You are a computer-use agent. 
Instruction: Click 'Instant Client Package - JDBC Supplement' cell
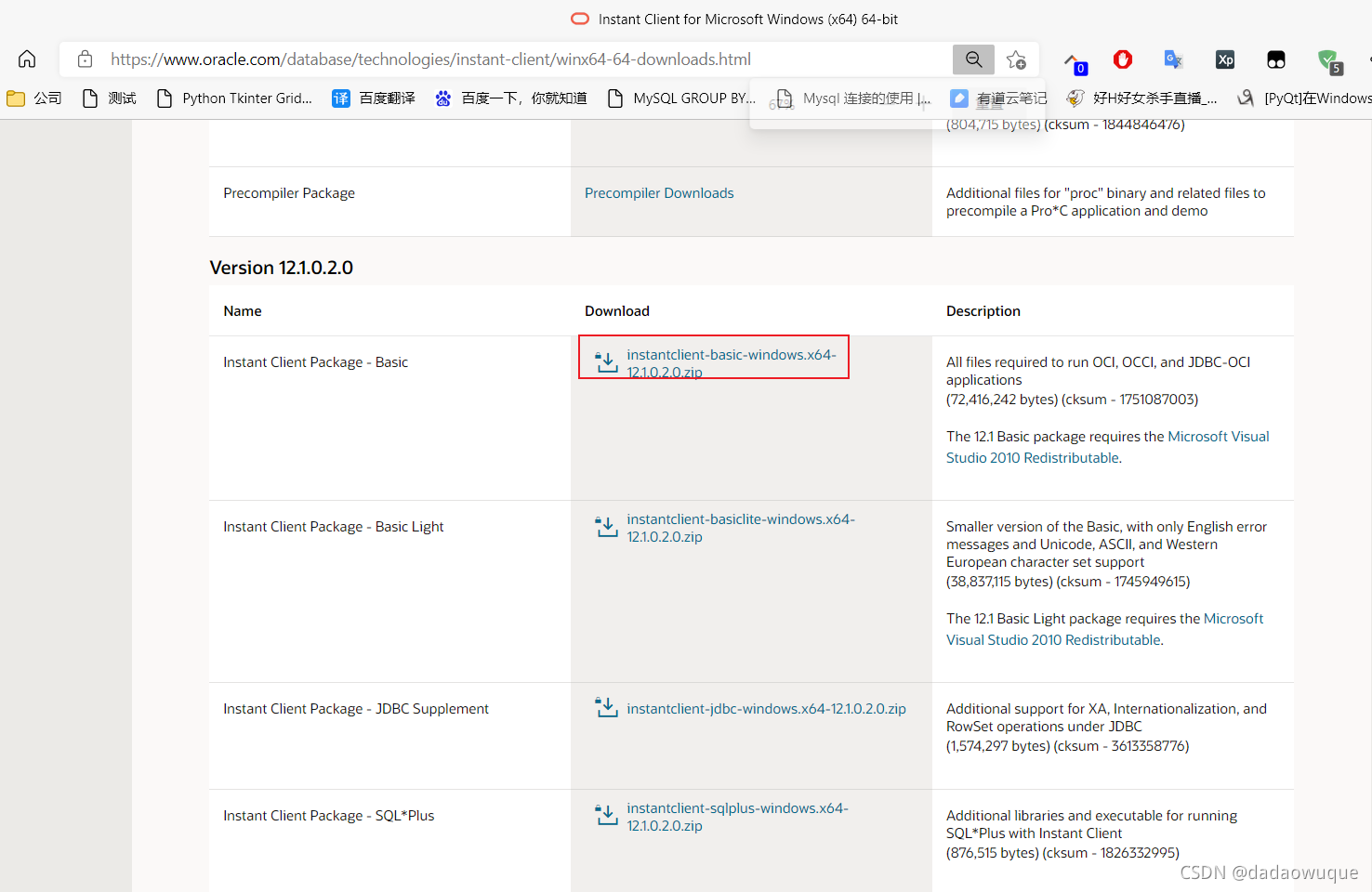click(356, 709)
